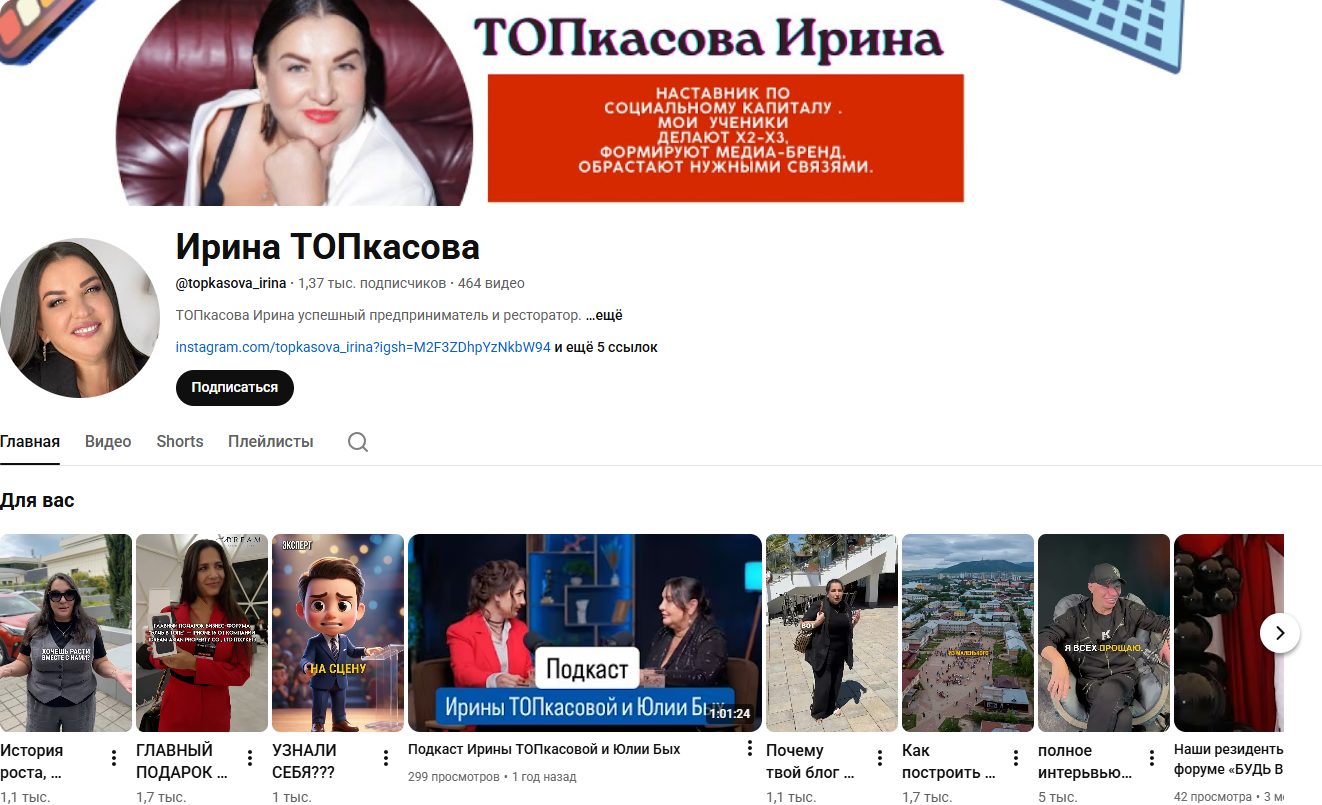Show more actions for "ГЛАВНЫЙ ПОДАРОК" short
The width and height of the screenshot is (1322, 805).
point(250,758)
